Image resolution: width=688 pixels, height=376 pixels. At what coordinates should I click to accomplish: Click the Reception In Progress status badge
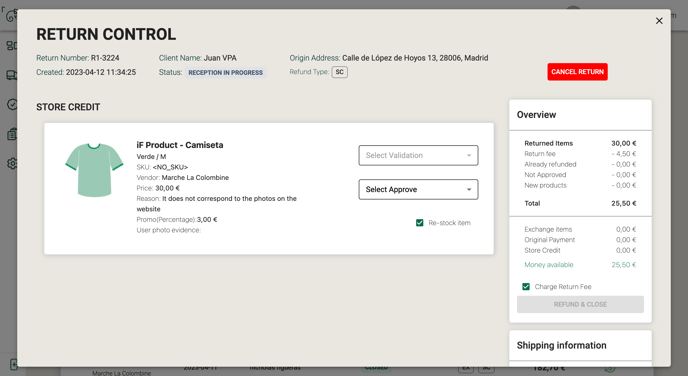pos(226,72)
